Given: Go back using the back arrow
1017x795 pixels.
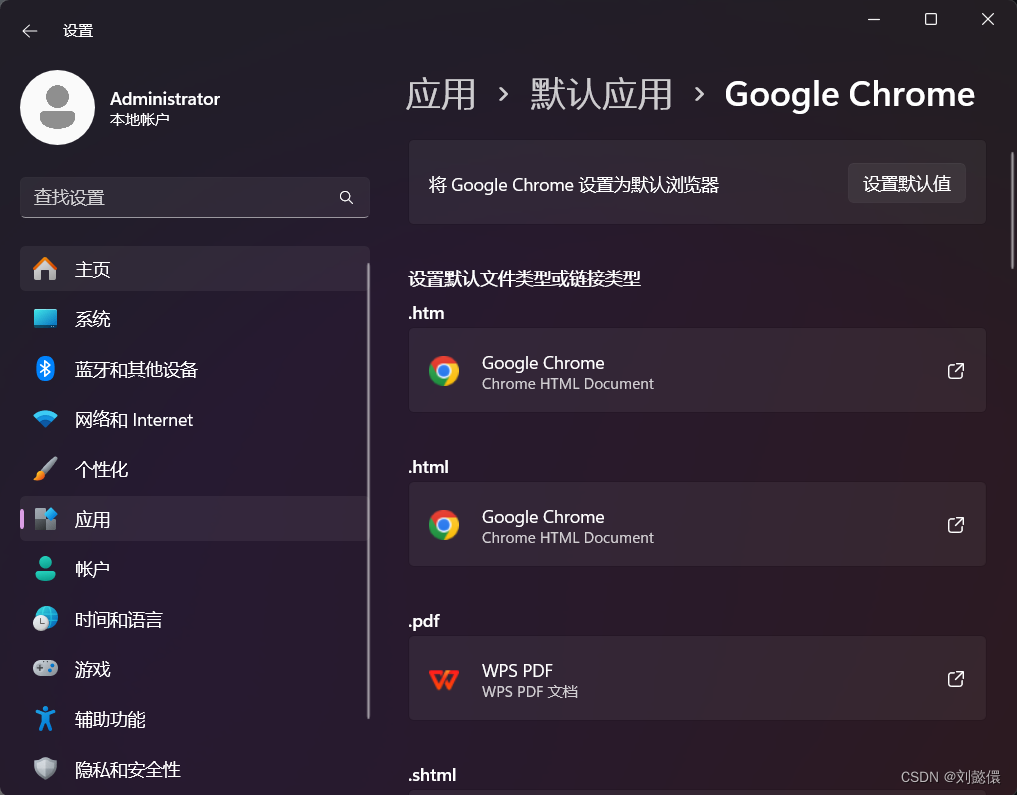Looking at the screenshot, I should point(30,31).
